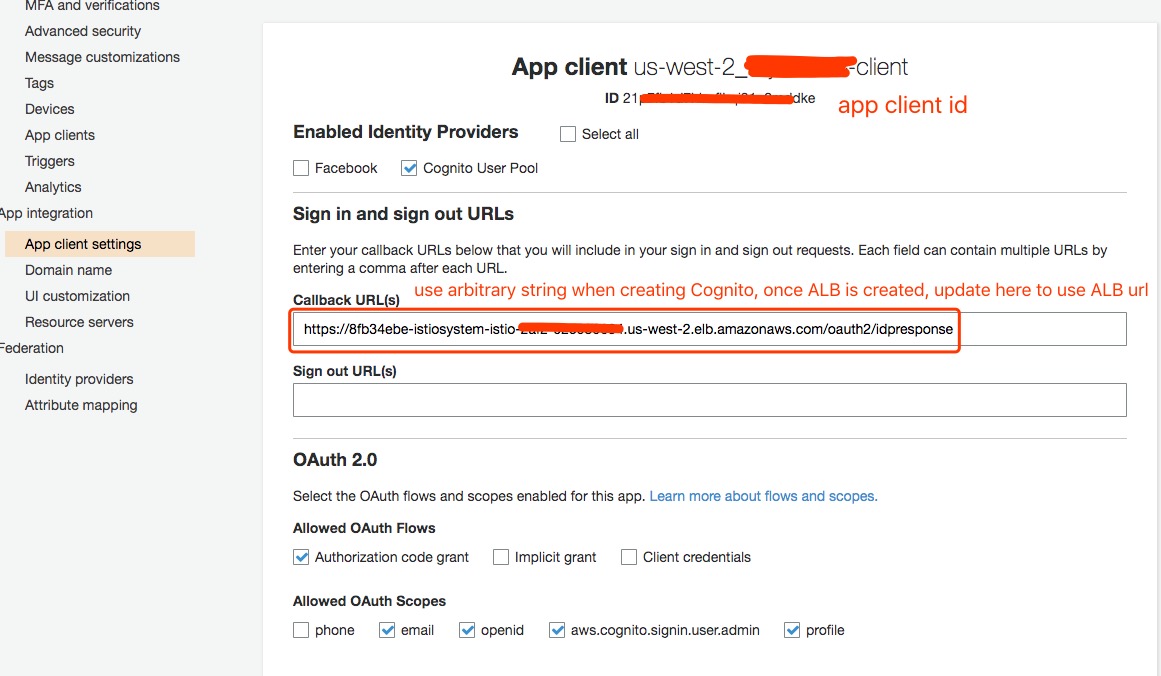Screen dimensions: 1161x676
Task: Toggle the Select all checkbox
Action: pyautogui.click(x=568, y=134)
